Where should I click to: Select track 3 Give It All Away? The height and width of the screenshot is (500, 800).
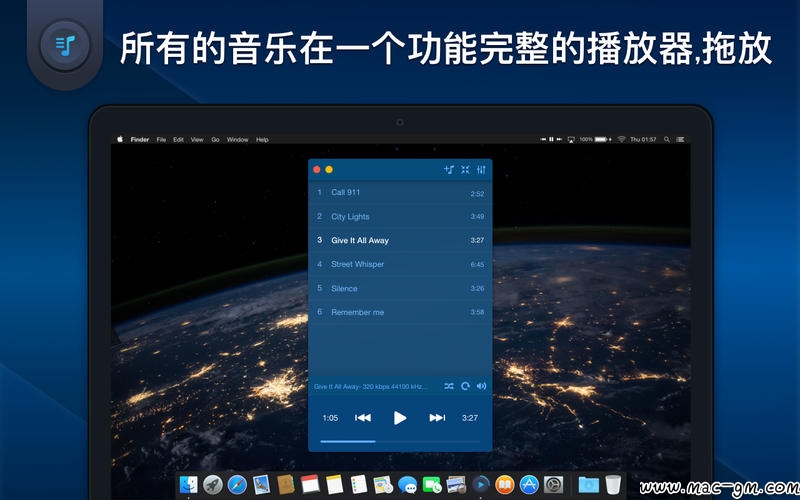pos(400,240)
